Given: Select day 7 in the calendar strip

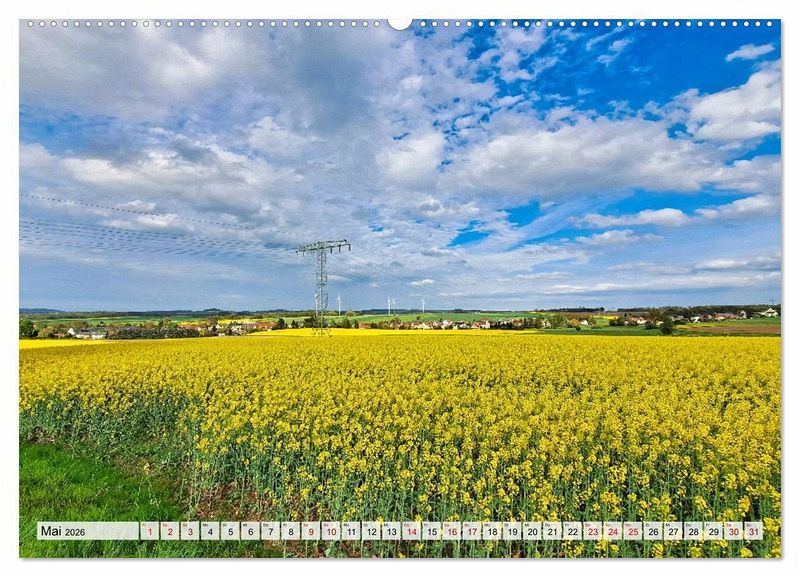Looking at the screenshot, I should [x=270, y=531].
